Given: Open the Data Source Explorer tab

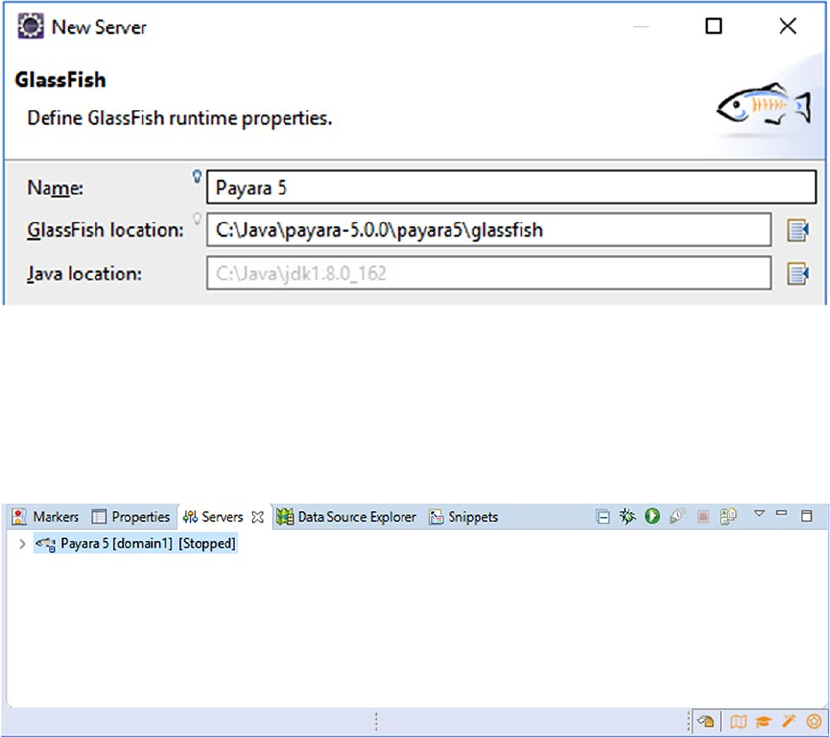Looking at the screenshot, I should pos(346,517).
